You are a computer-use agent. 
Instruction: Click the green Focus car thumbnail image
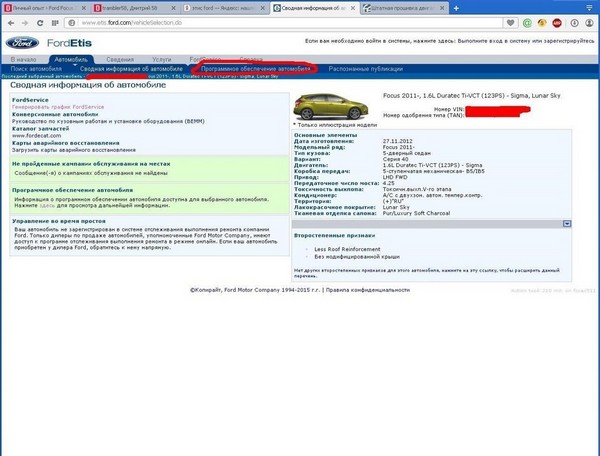click(331, 107)
